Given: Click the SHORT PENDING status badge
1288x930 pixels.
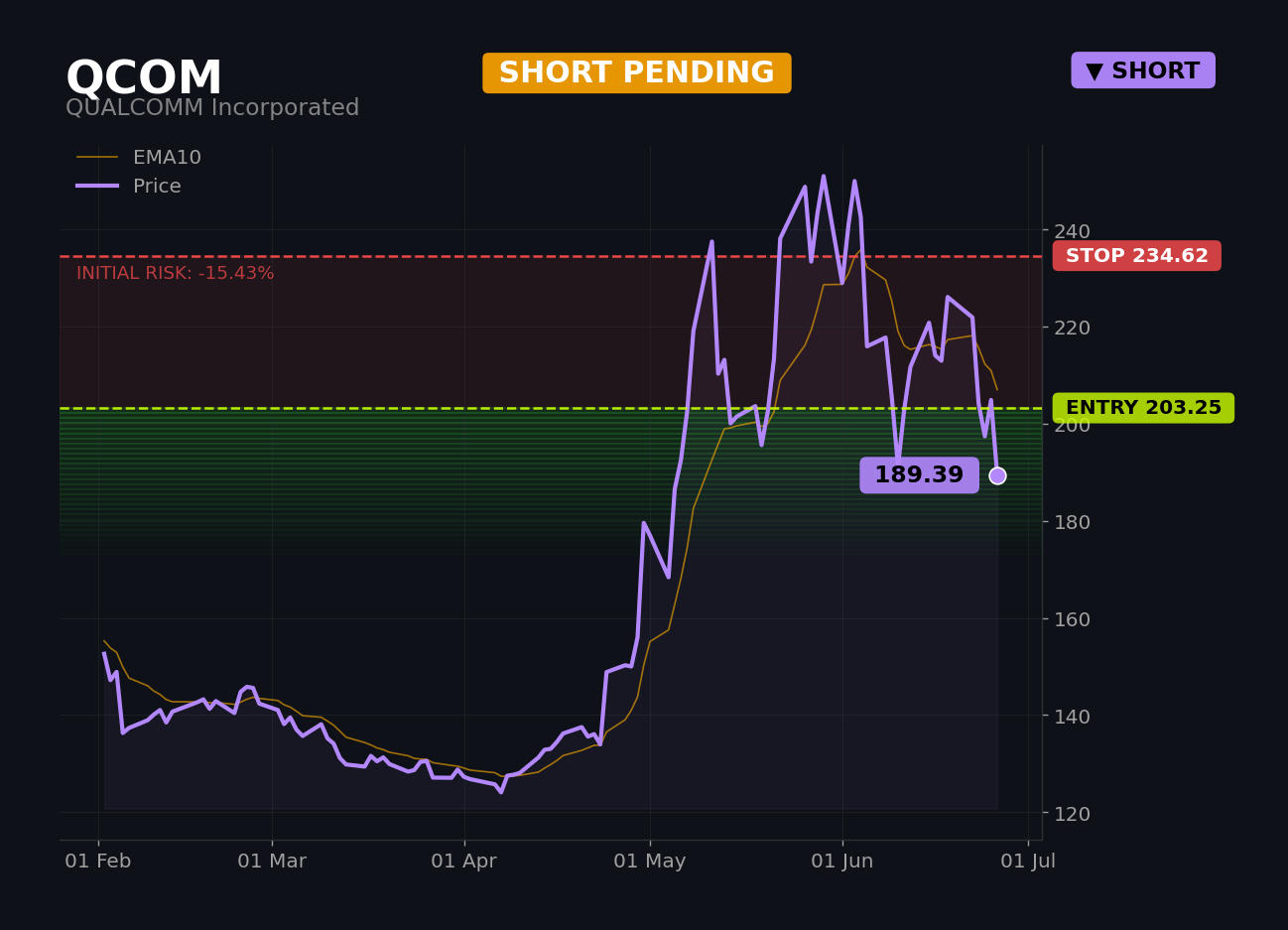Looking at the screenshot, I should click(637, 73).
